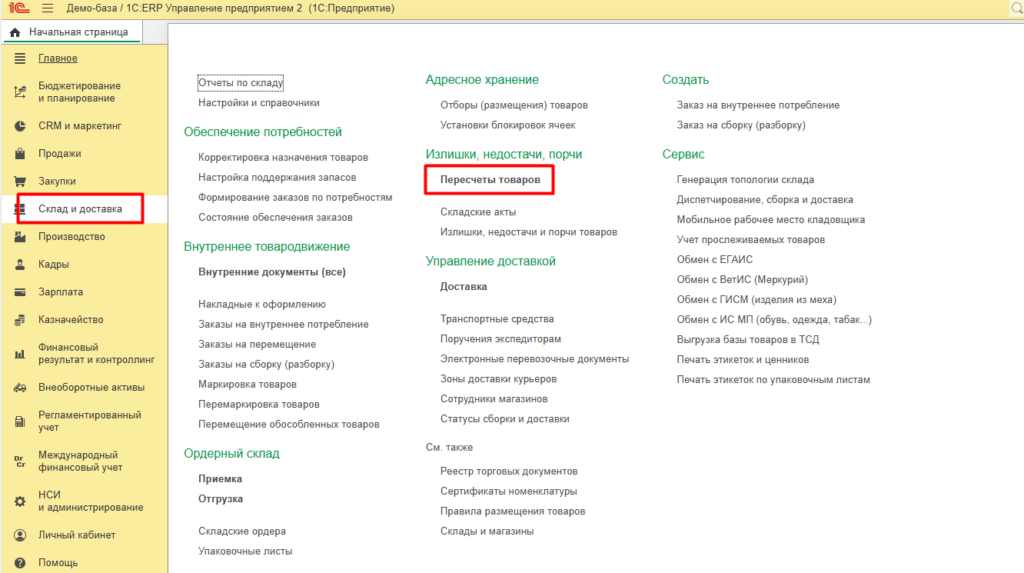Open Складские ордера
The image size is (1024, 573).
coord(242,531)
